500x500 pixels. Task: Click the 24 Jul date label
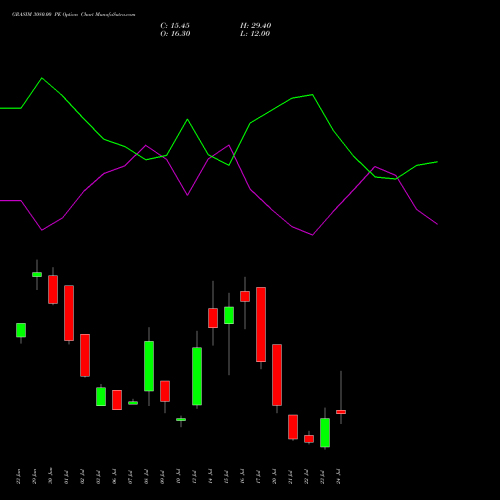pyautogui.click(x=339, y=477)
